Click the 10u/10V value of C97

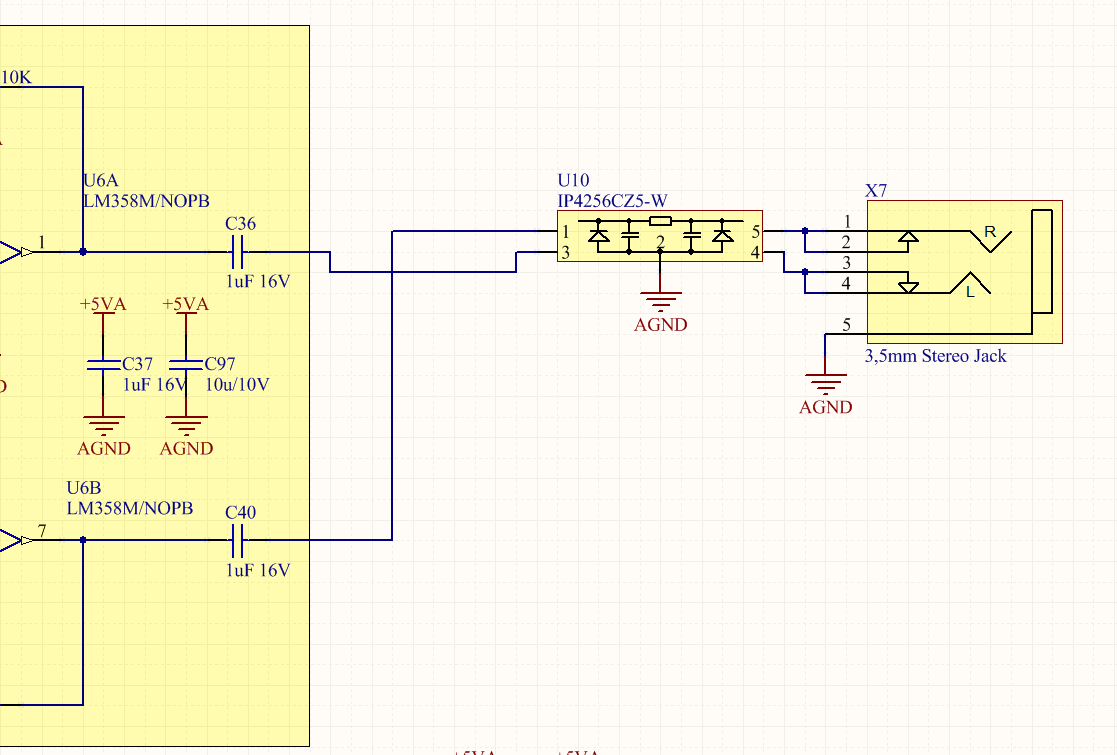click(x=237, y=385)
